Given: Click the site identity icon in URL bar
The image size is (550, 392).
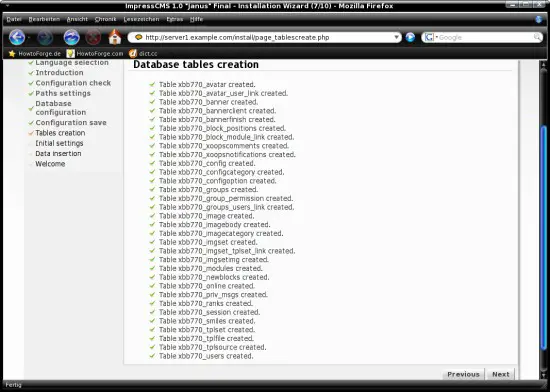Looking at the screenshot, I should [138, 37].
